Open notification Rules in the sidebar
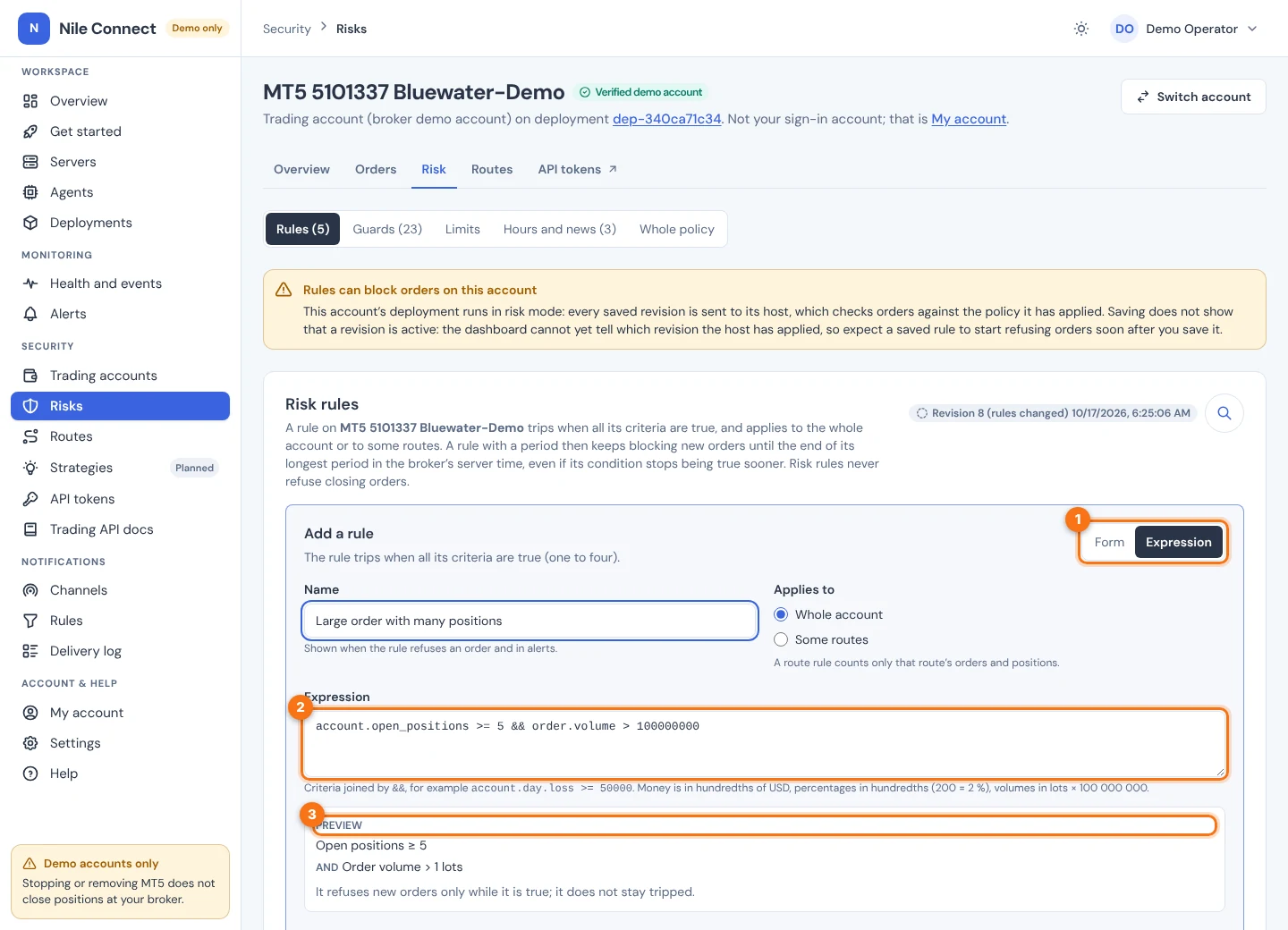 coord(120,621)
